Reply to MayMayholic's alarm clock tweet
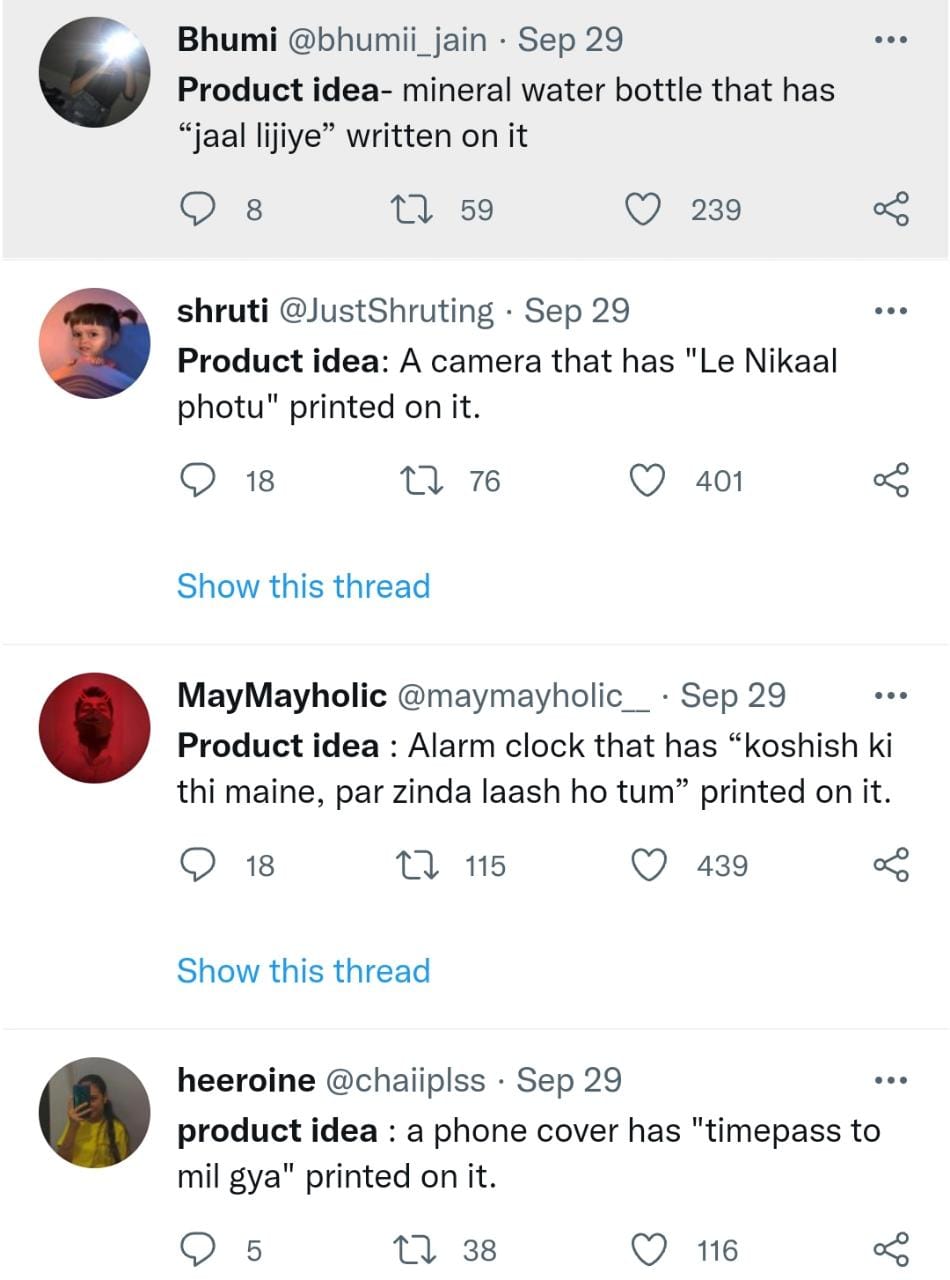 [197, 865]
